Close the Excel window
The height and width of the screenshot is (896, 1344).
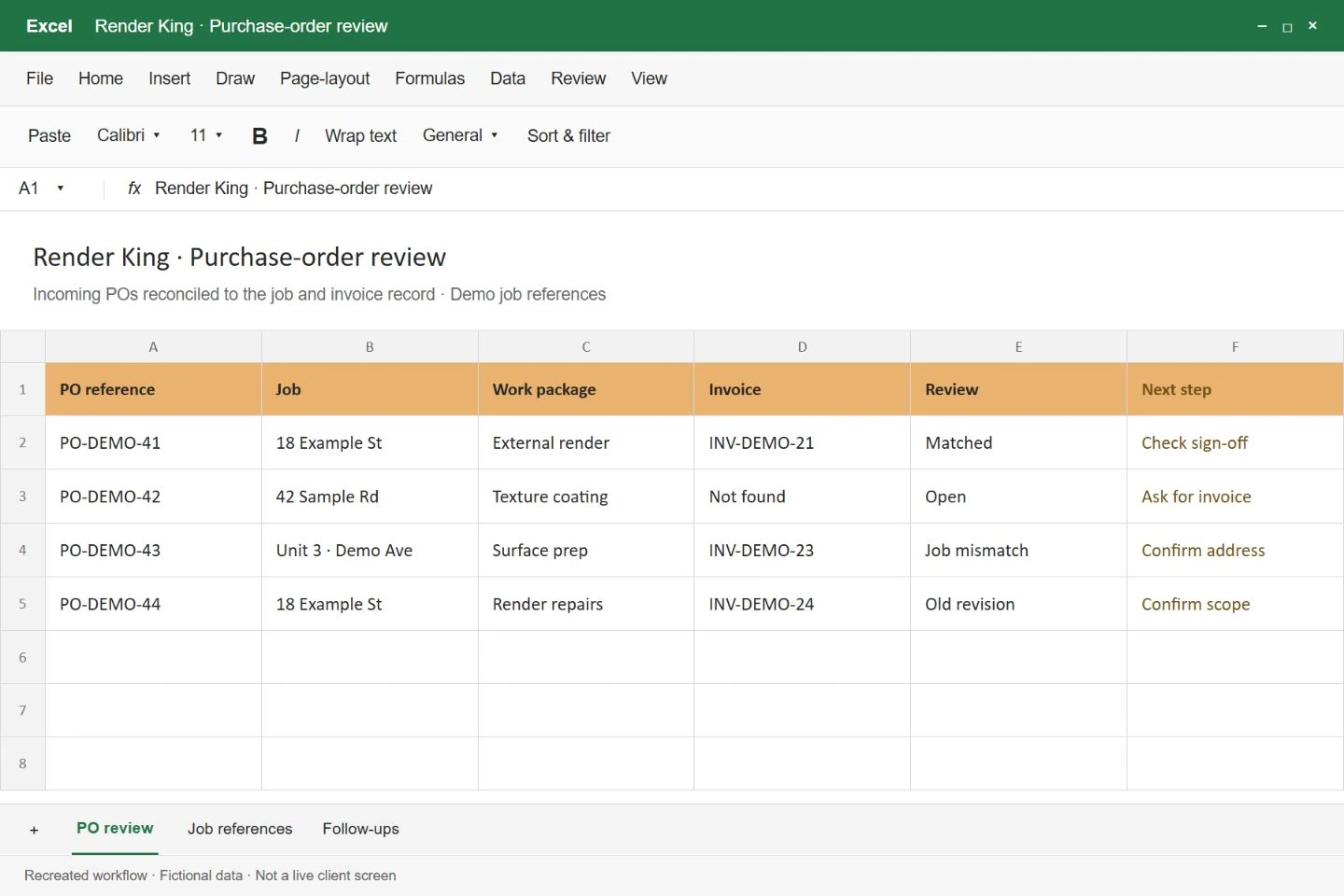(1312, 26)
